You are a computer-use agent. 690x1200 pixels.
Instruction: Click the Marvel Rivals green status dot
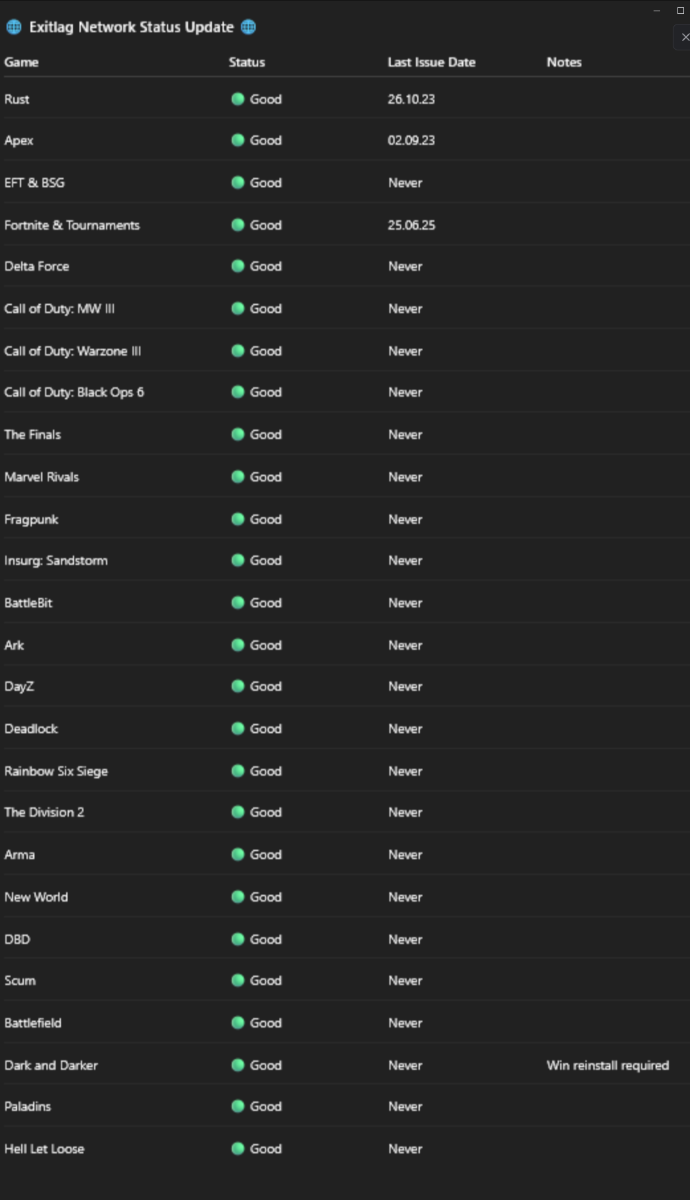coord(238,477)
